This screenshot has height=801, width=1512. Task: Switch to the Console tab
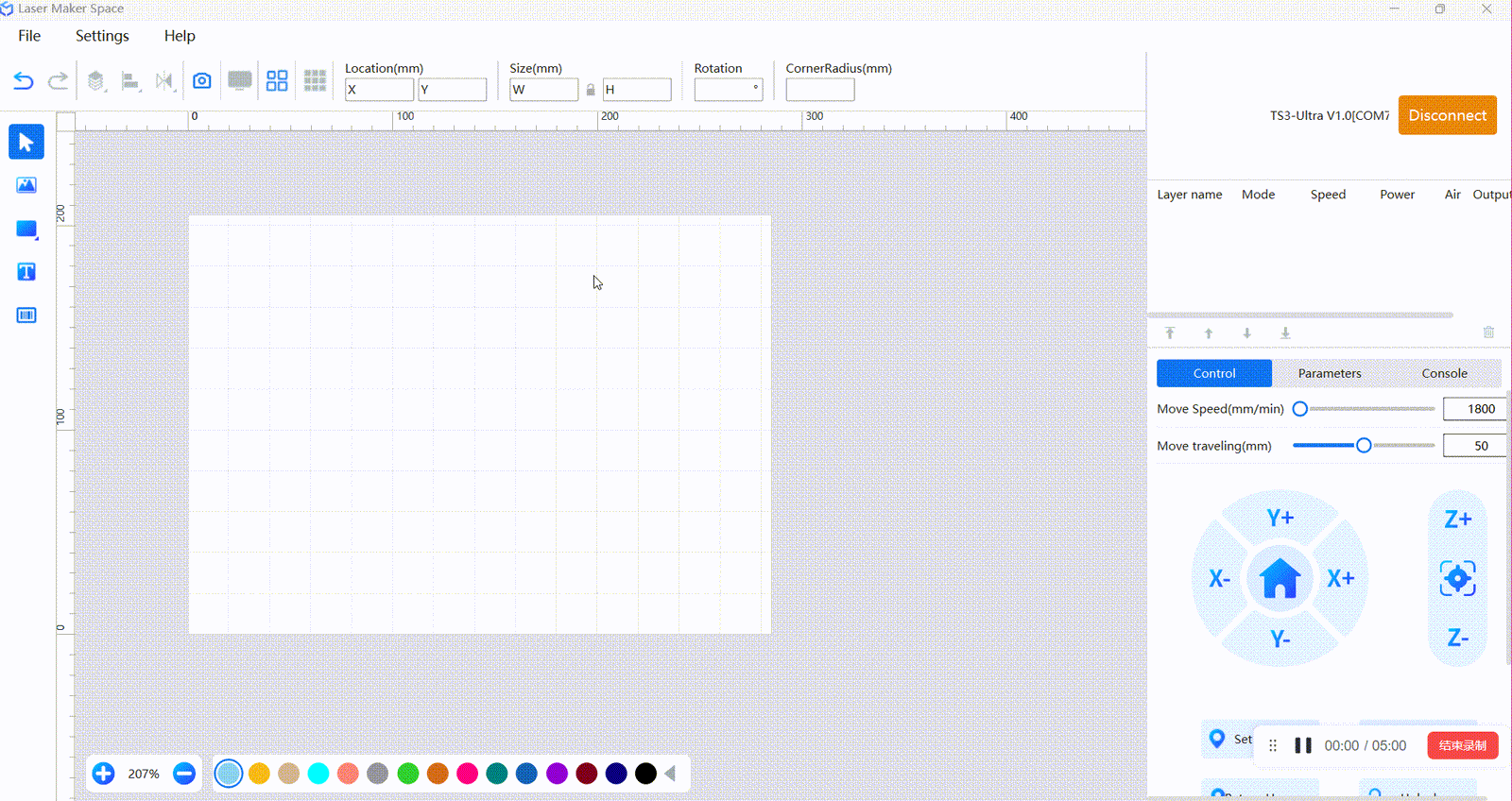pos(1445,373)
